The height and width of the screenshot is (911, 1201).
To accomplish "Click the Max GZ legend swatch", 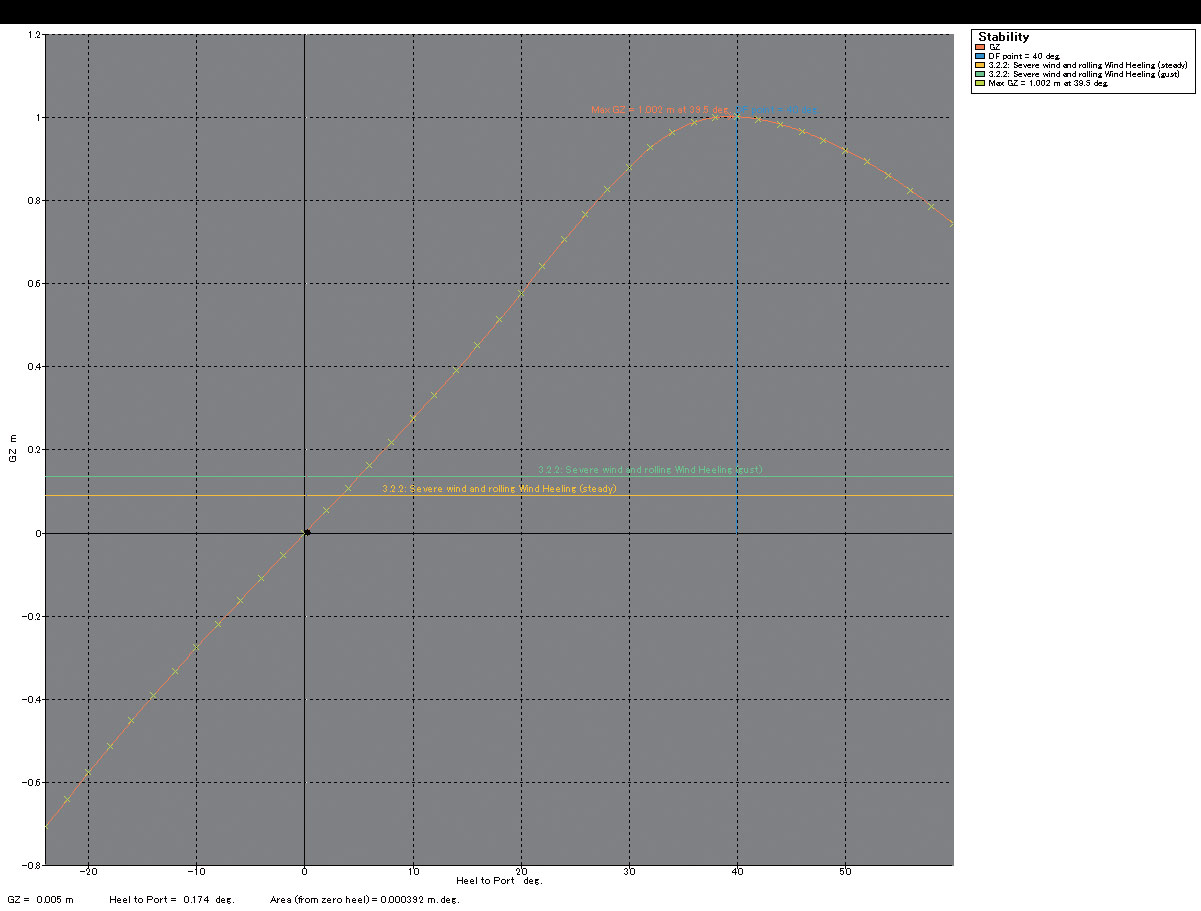I will click(981, 83).
